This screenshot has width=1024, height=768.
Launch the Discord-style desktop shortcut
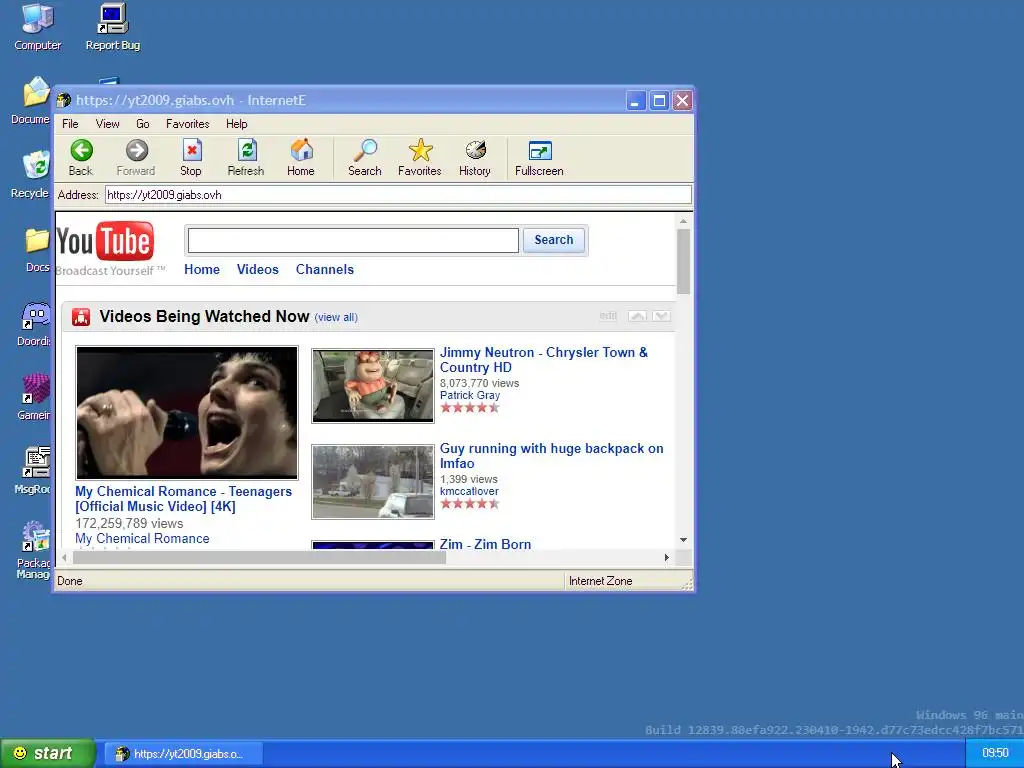35,324
